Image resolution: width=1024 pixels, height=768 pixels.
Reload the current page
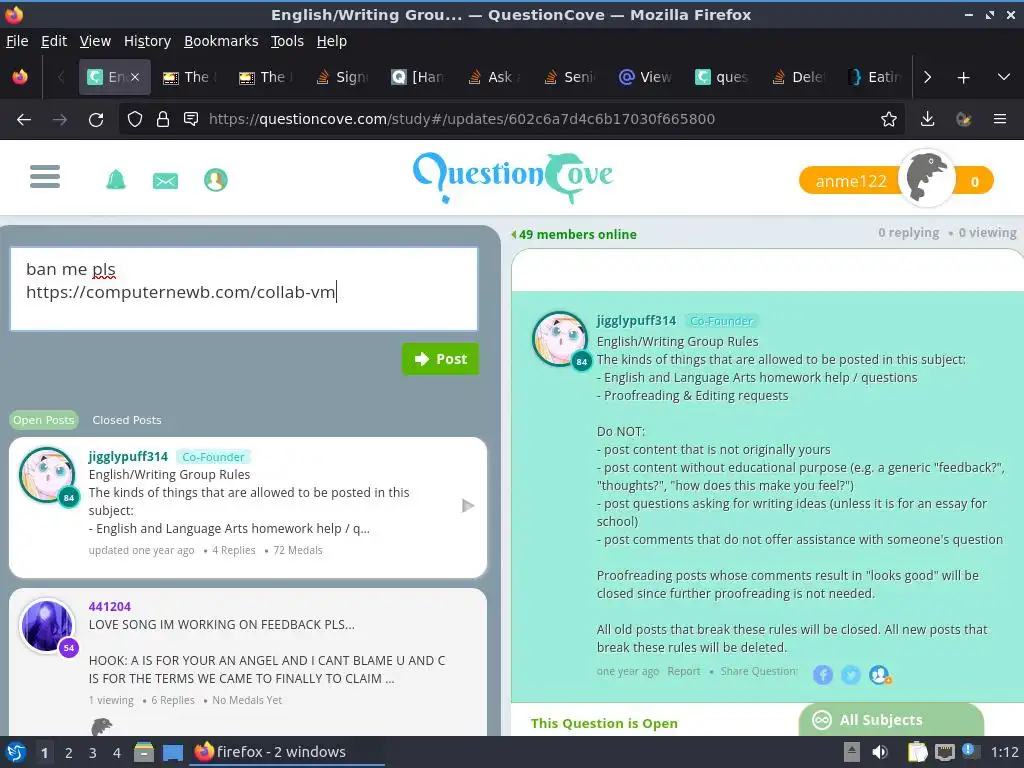(96, 119)
